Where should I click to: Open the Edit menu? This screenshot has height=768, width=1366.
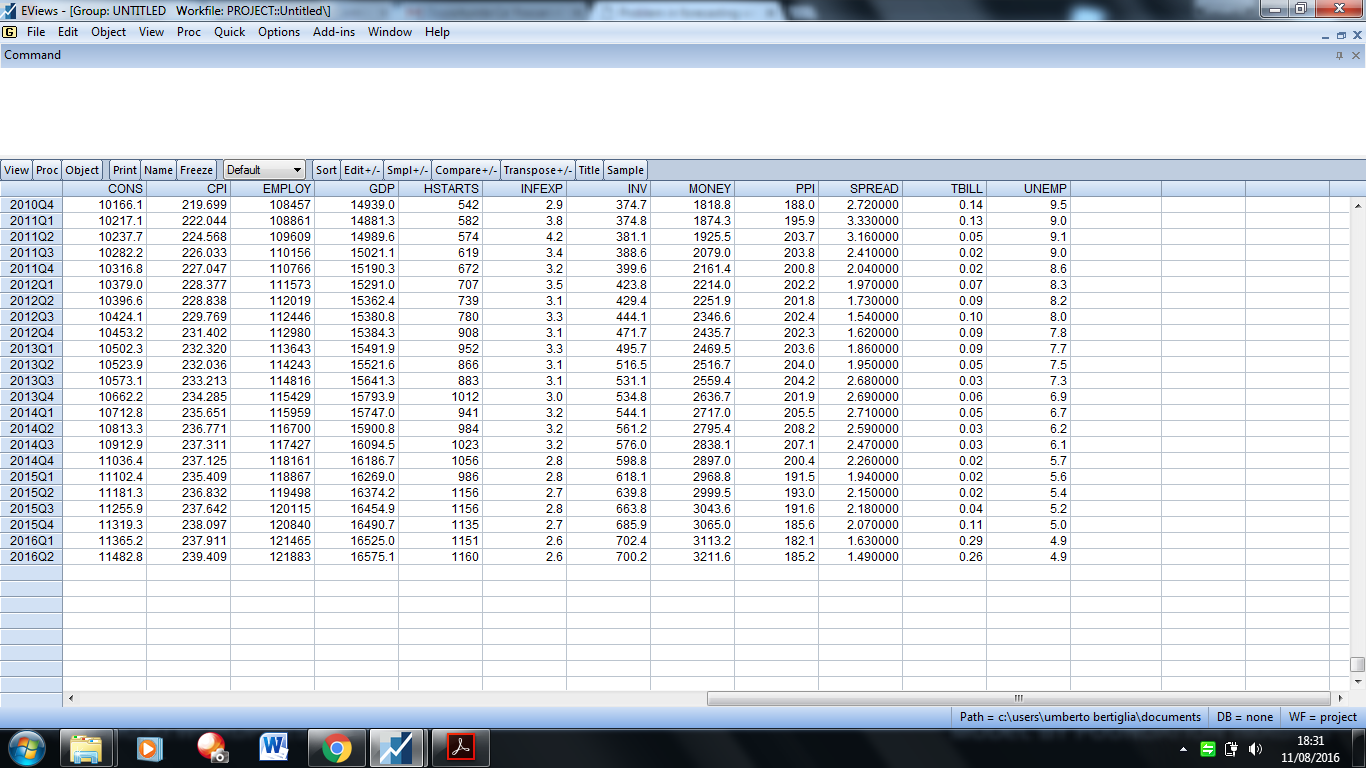click(x=68, y=32)
